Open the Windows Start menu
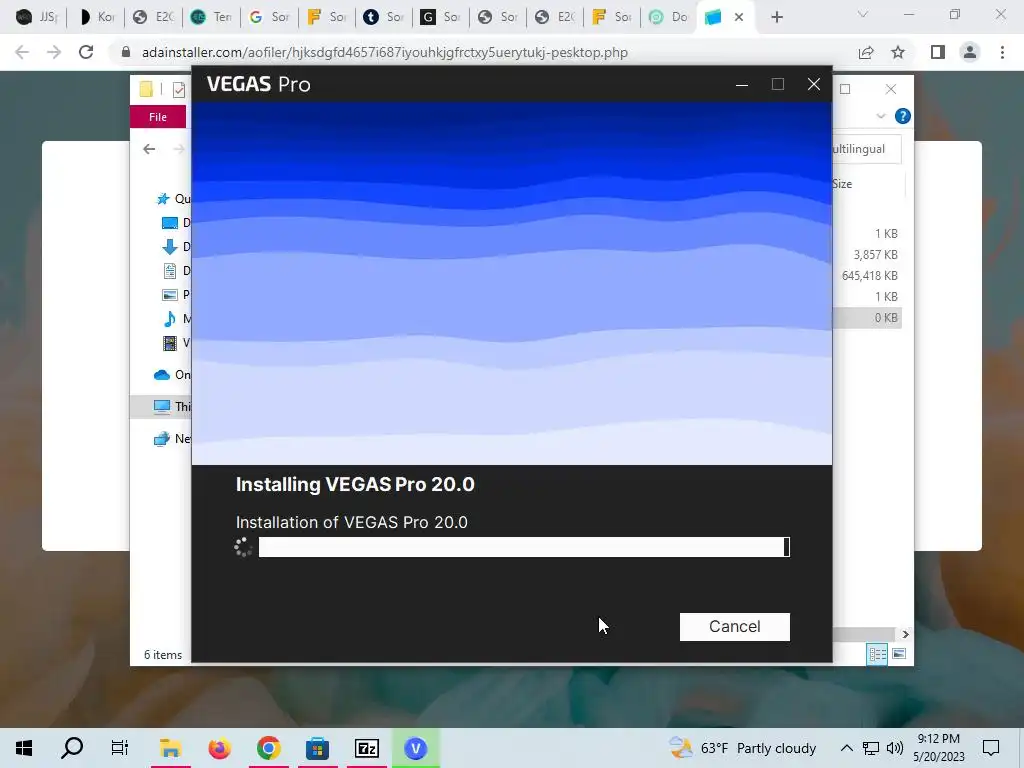 pyautogui.click(x=24, y=748)
